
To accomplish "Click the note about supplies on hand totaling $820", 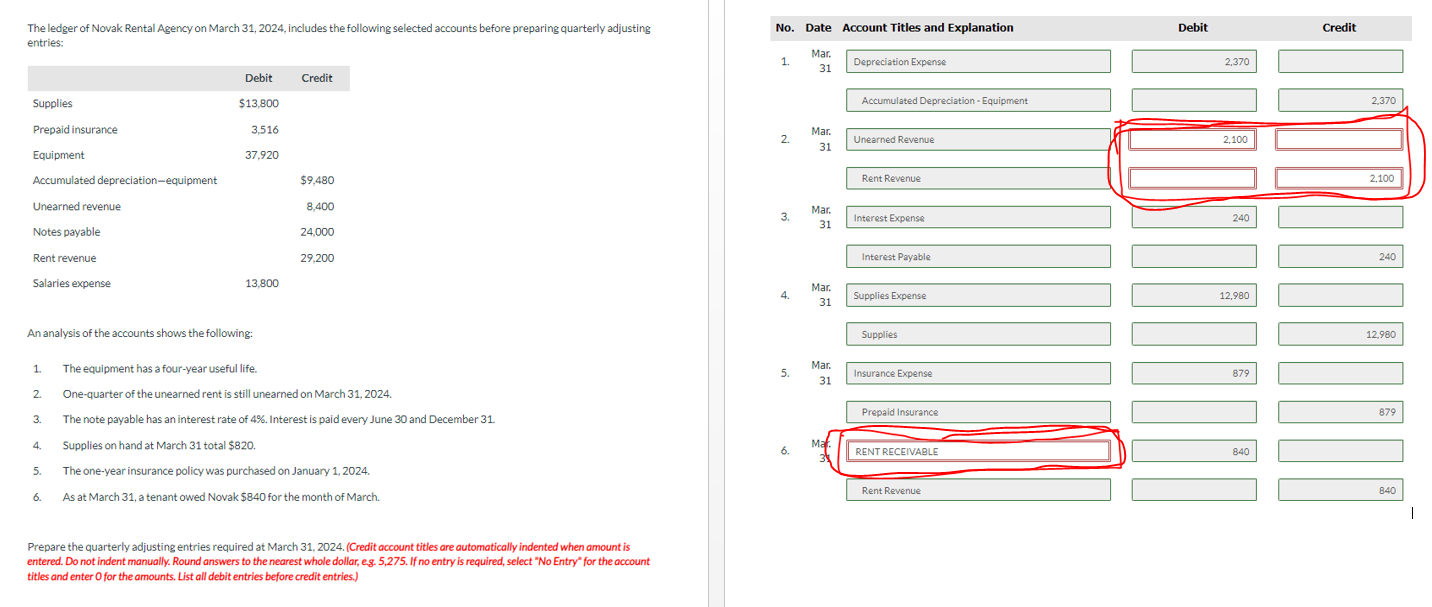I will [159, 445].
